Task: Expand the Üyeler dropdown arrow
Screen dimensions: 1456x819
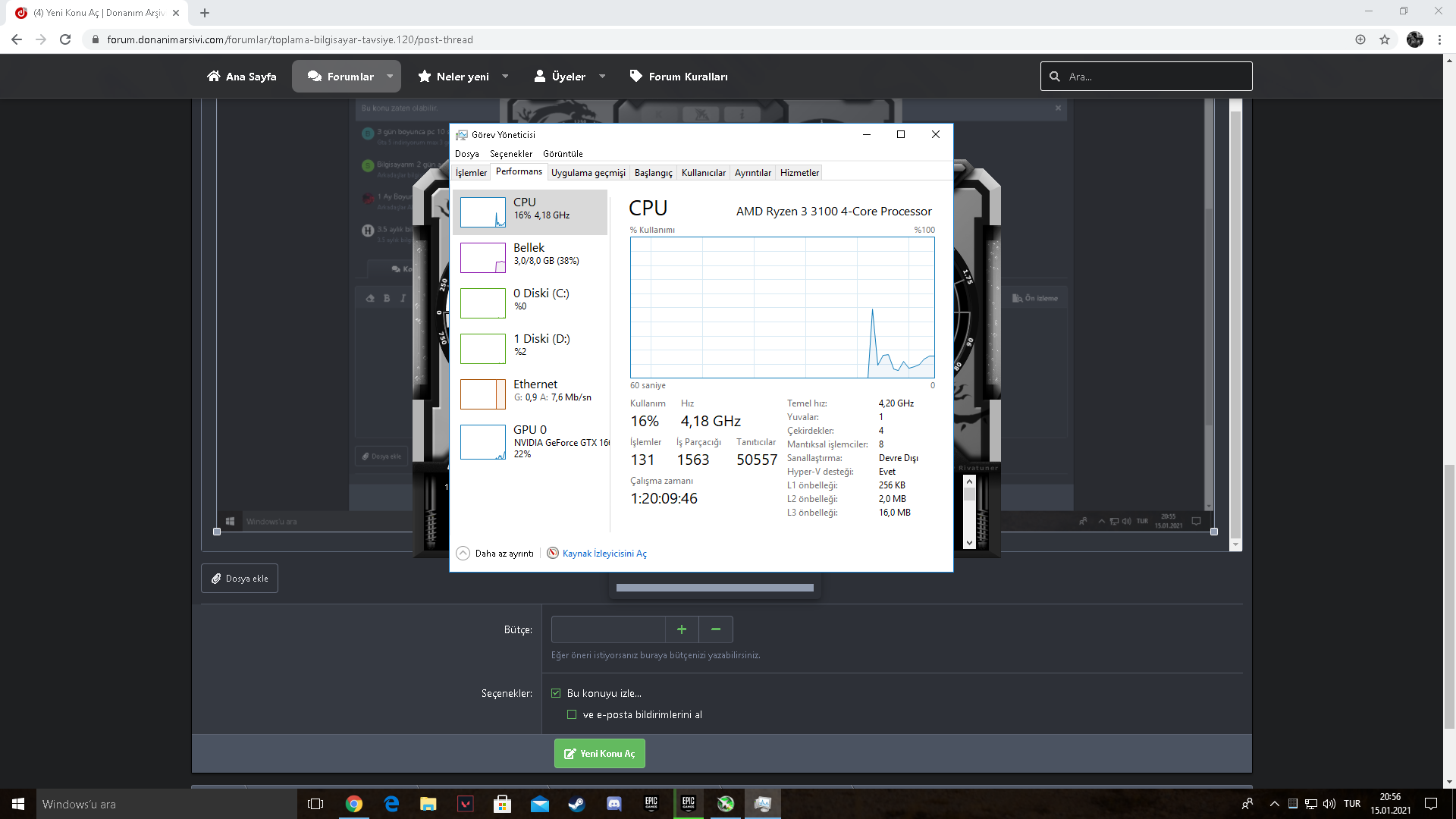Action: tap(602, 77)
